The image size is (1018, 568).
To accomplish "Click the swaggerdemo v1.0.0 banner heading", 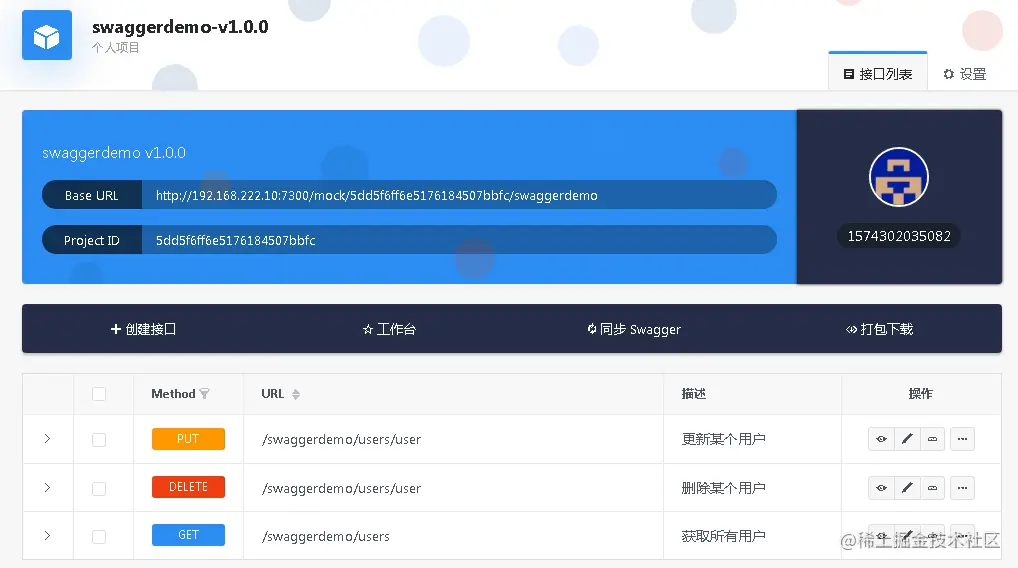I will [114, 153].
